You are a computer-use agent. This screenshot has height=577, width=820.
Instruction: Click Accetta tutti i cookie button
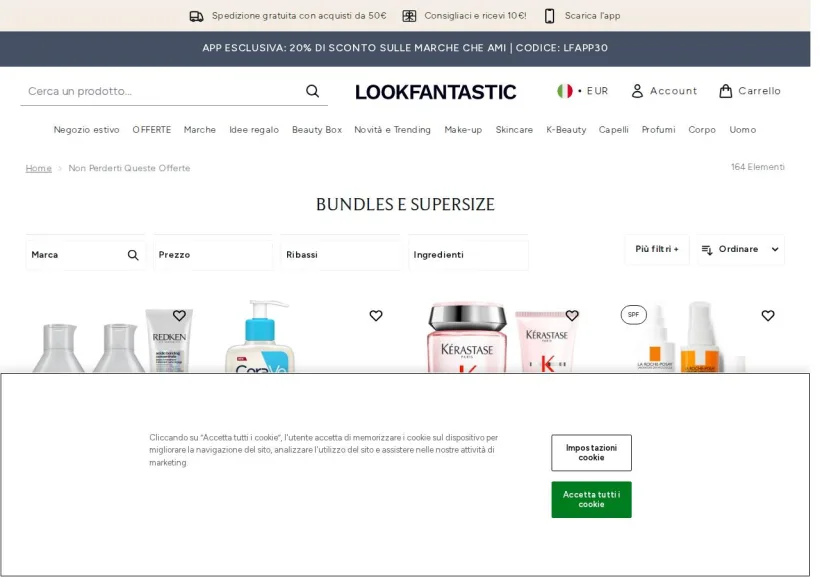pos(591,500)
